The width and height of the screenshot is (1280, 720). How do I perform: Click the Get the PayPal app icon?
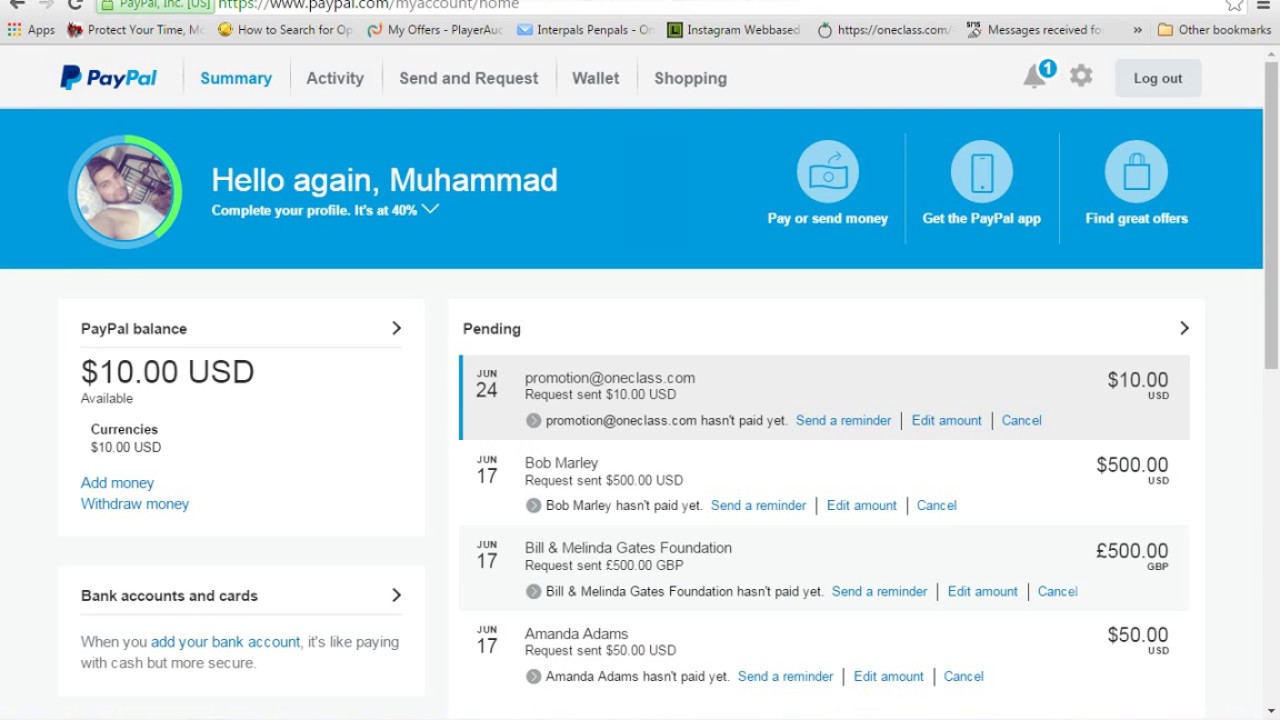pyautogui.click(x=981, y=172)
